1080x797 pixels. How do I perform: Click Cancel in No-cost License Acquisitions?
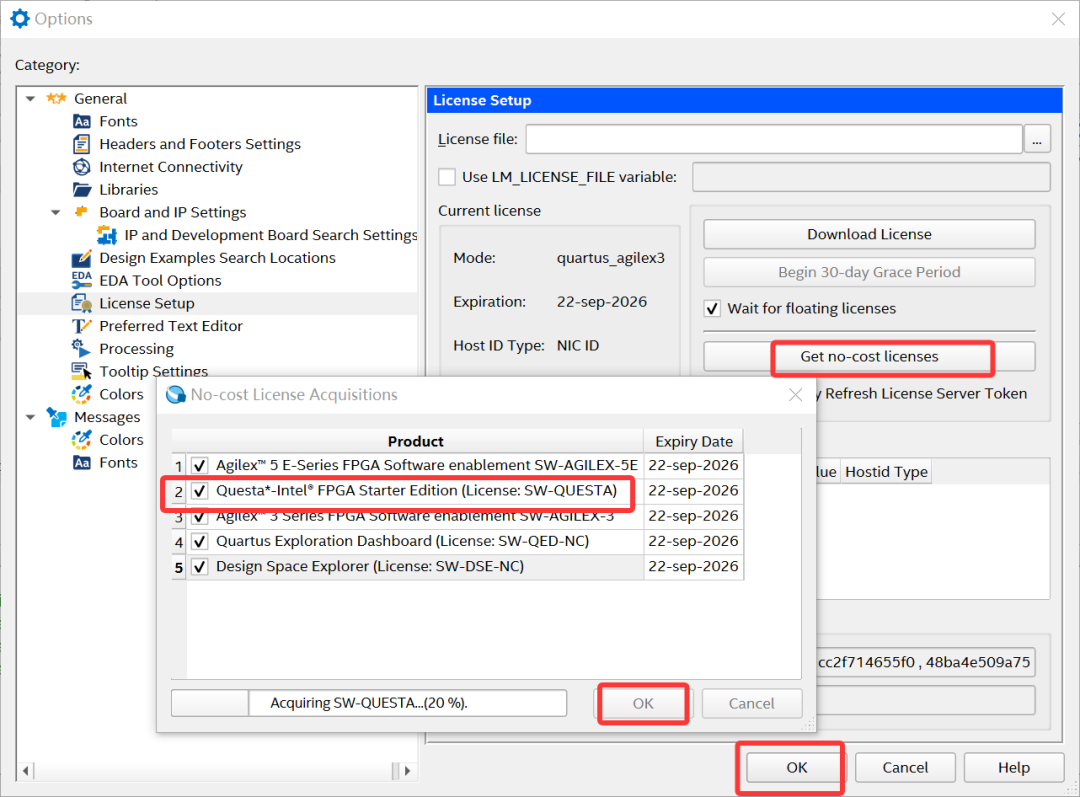[x=751, y=703]
